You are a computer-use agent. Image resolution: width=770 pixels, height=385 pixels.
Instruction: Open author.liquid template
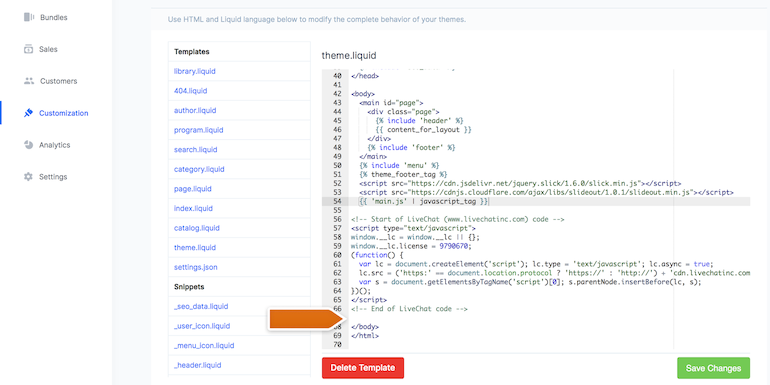195,110
